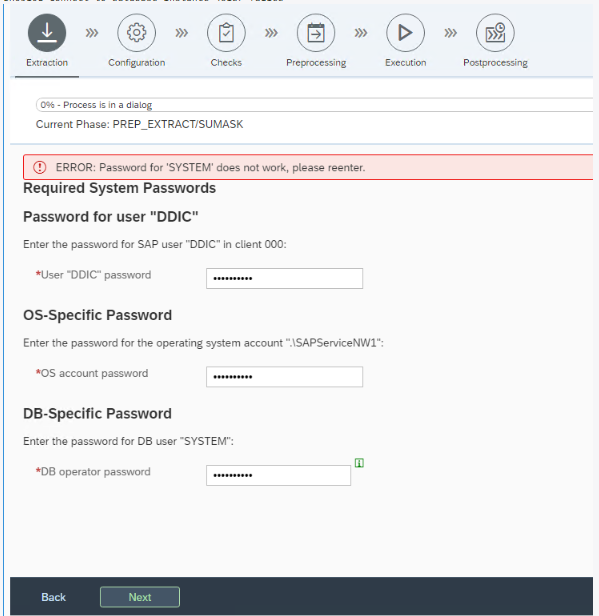The image size is (599, 616).
Task: Go to the Preprocessing step label
Action: pos(316,62)
